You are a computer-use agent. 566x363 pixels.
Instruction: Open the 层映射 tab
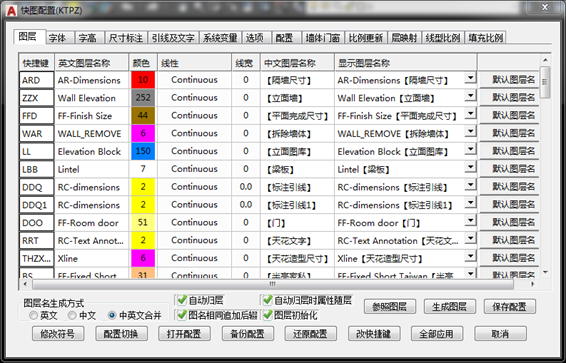pyautogui.click(x=404, y=38)
